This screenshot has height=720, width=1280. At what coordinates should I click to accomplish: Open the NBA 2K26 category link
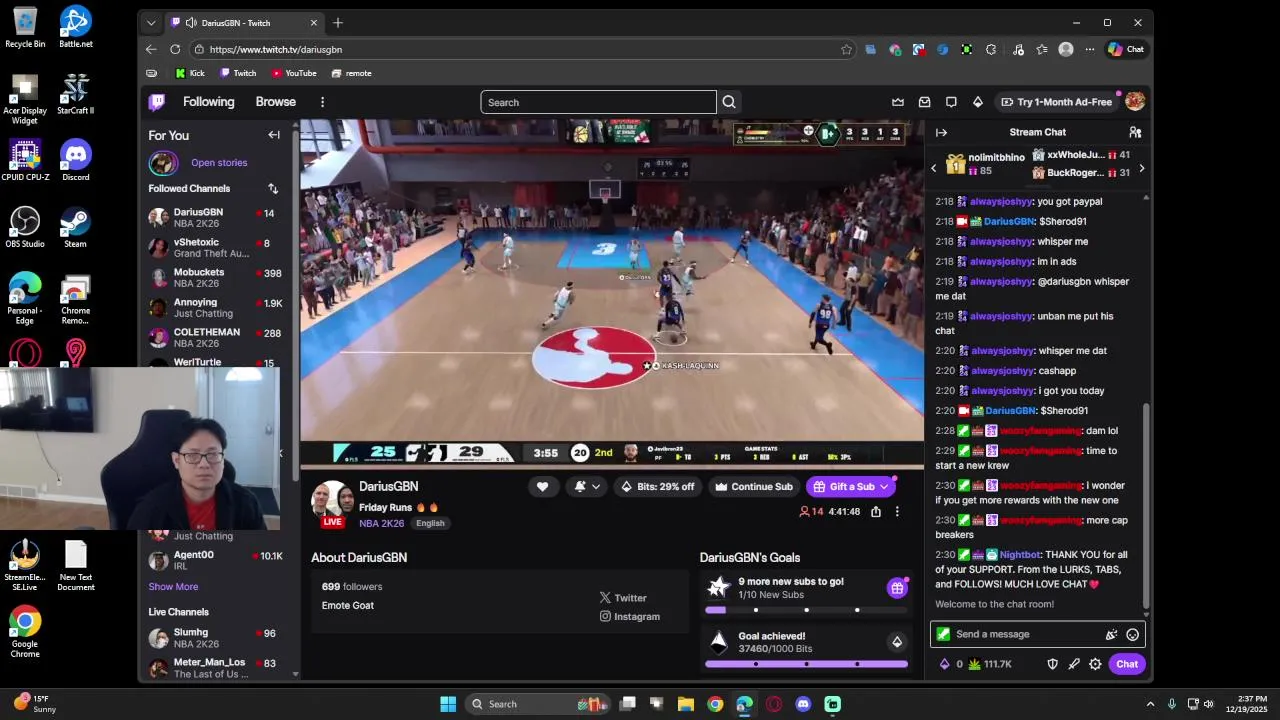click(x=381, y=524)
